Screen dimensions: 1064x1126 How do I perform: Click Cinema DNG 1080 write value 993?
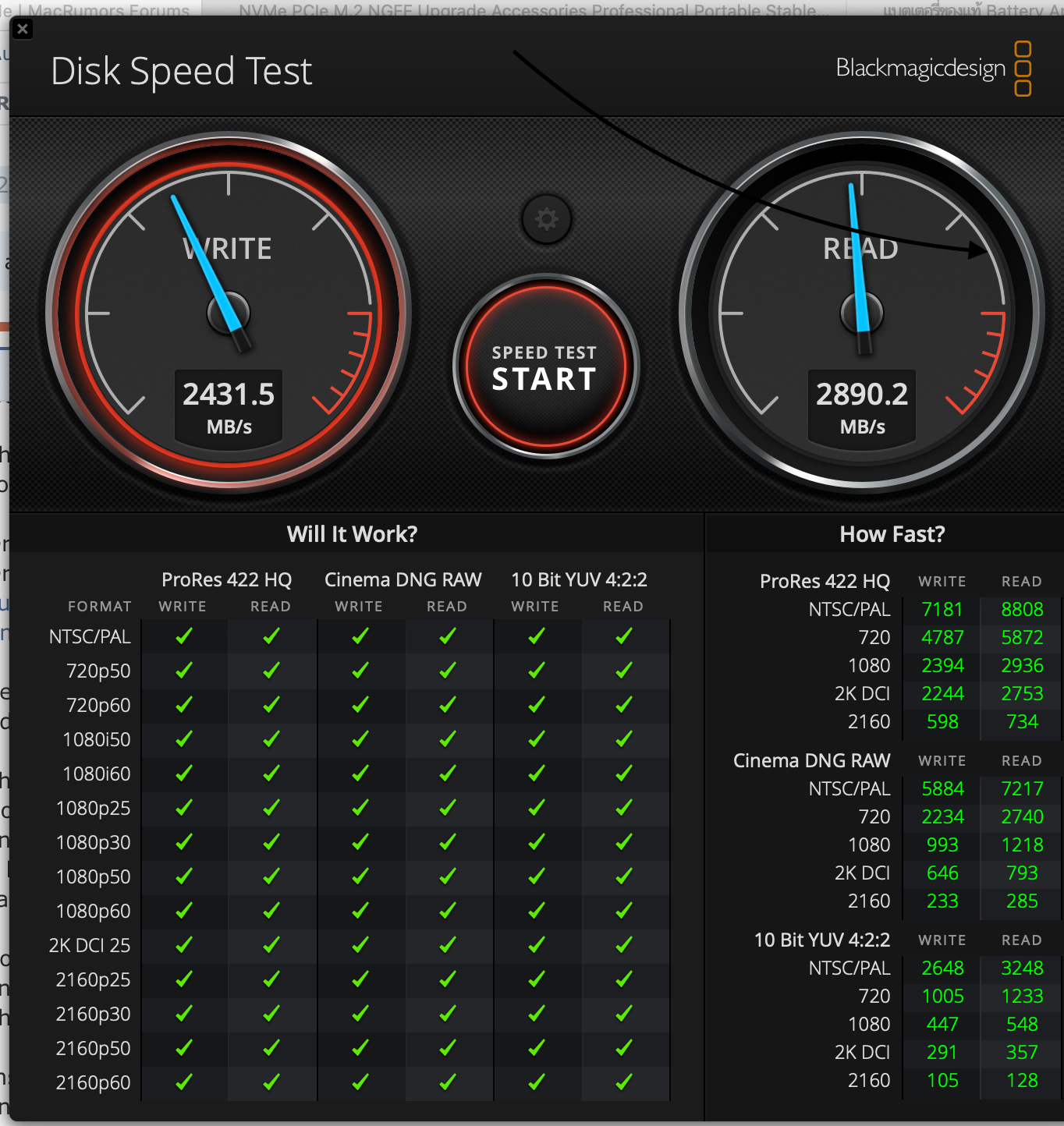click(942, 845)
